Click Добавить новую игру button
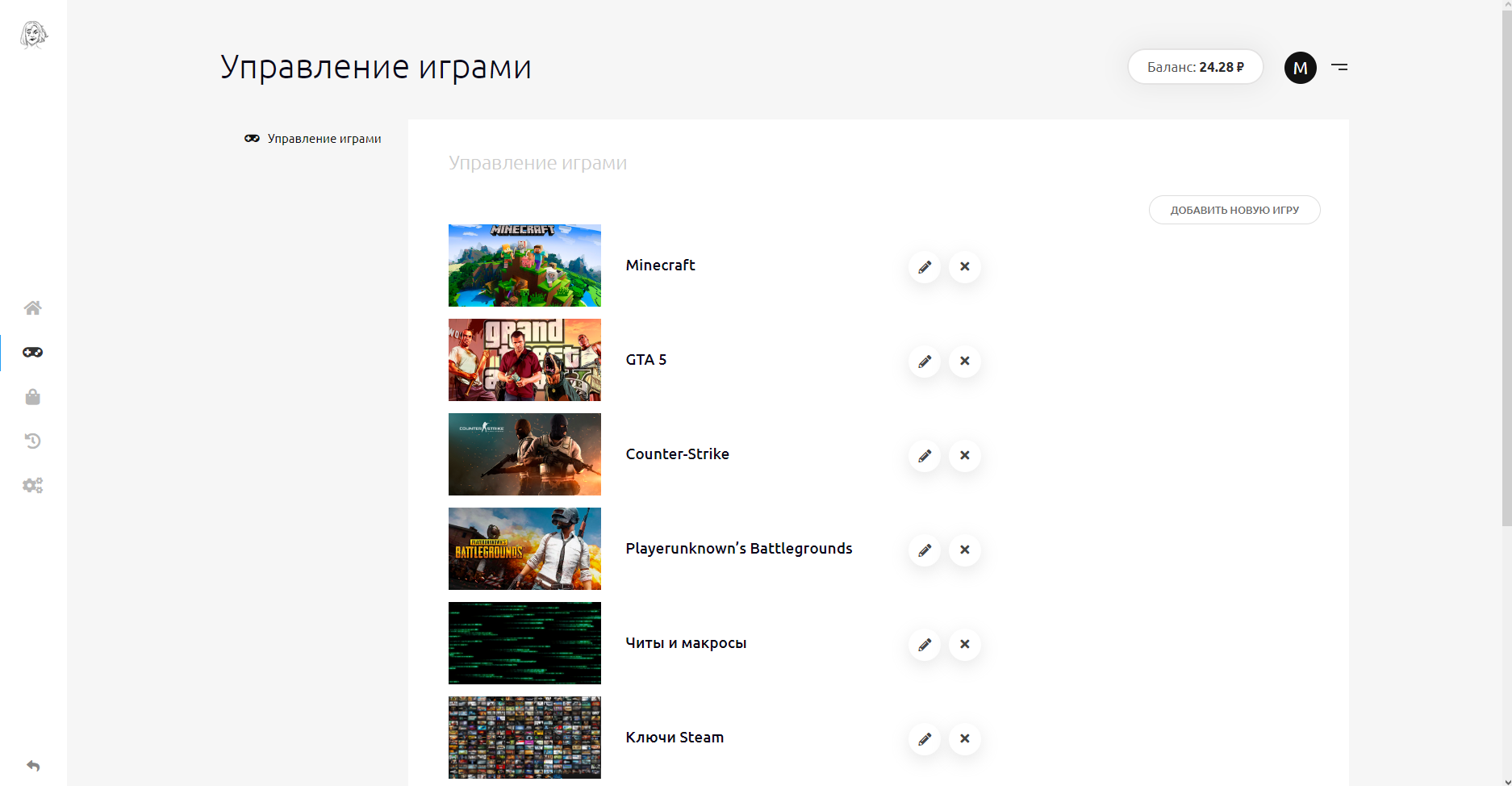The height and width of the screenshot is (786, 1512). coord(1234,210)
